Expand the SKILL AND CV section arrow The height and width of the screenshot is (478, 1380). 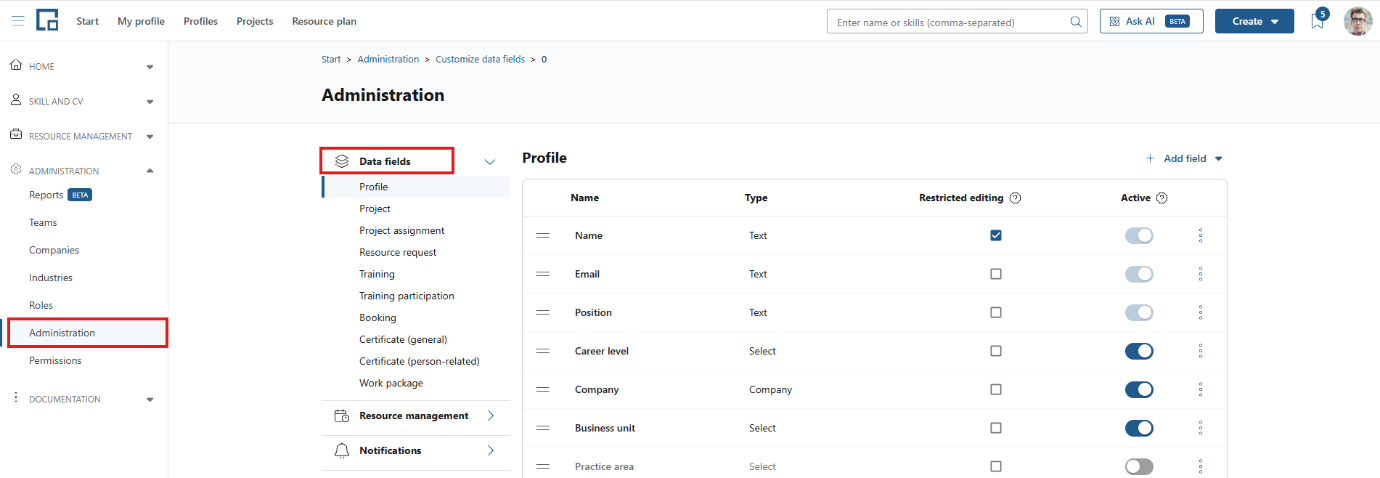150,101
